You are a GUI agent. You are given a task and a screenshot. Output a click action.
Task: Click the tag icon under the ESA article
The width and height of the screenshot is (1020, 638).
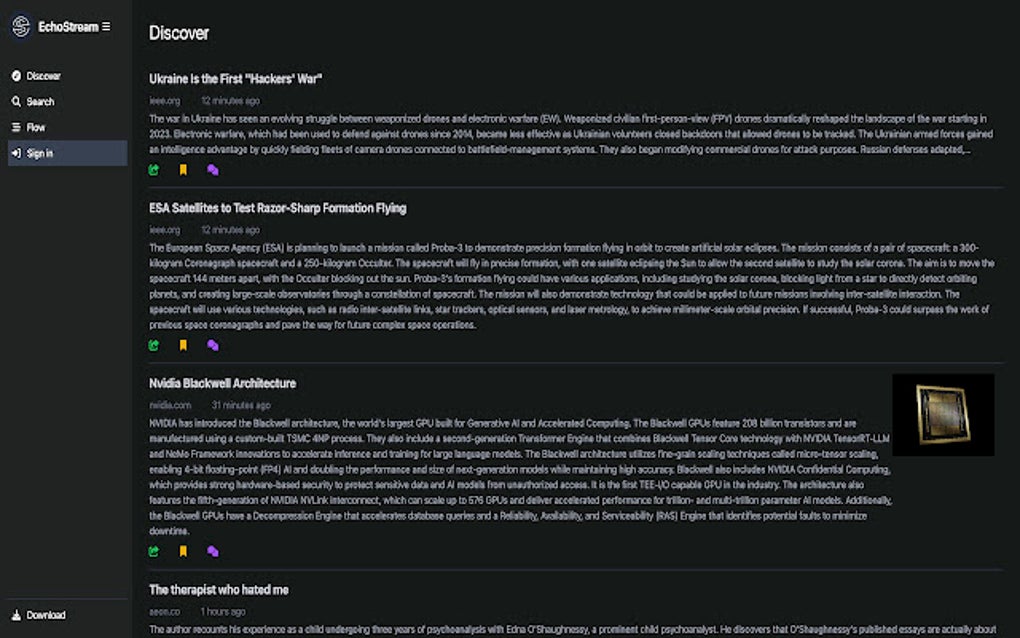pos(212,345)
